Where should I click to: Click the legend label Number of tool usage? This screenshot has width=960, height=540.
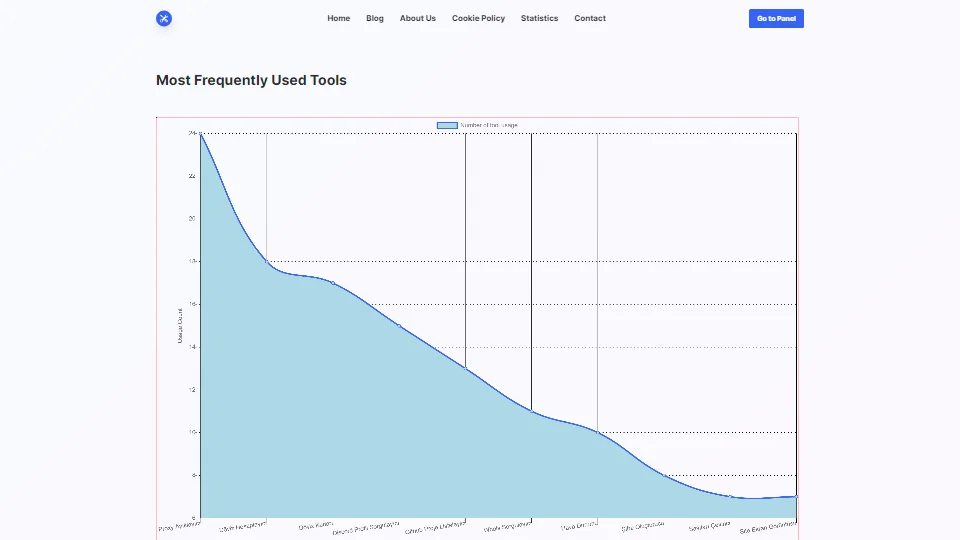click(489, 125)
